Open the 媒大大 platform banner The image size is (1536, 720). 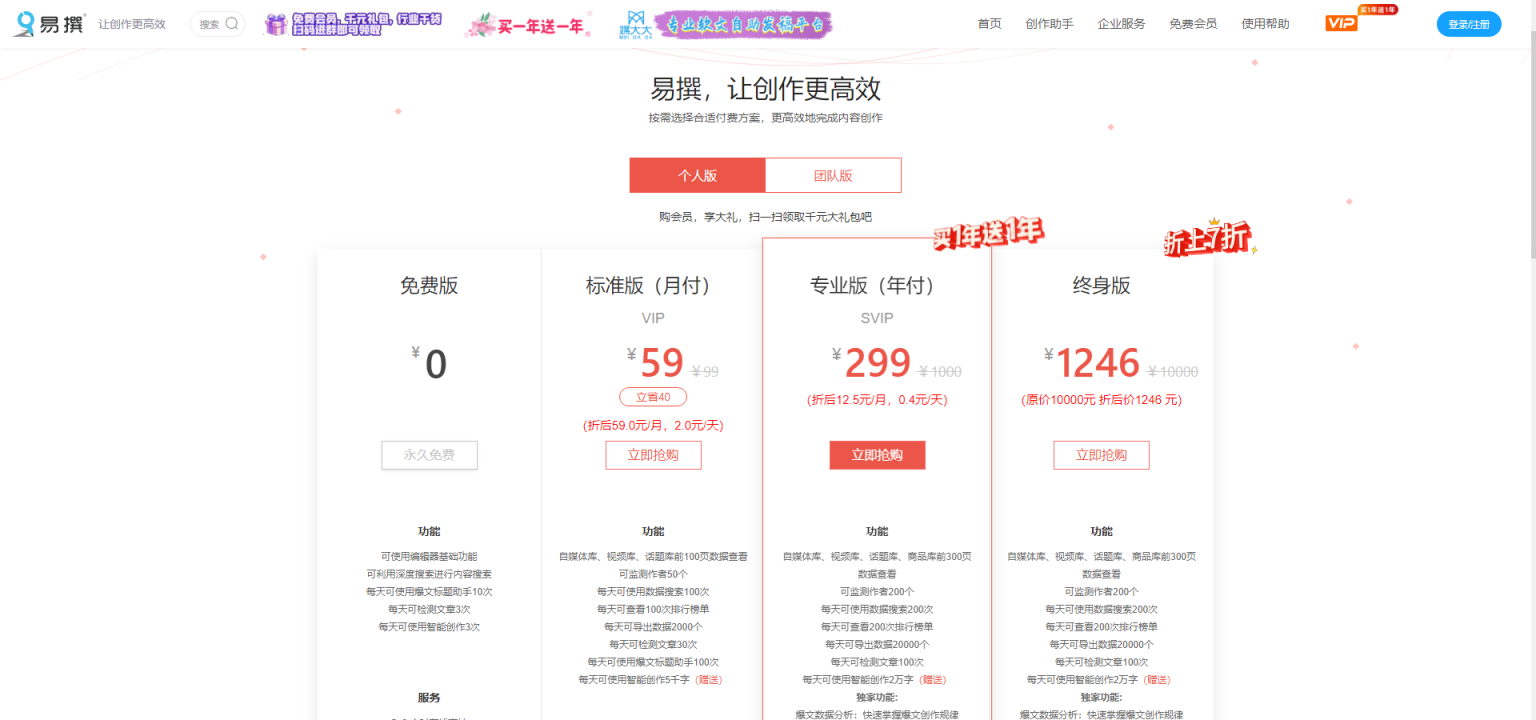click(x=726, y=24)
